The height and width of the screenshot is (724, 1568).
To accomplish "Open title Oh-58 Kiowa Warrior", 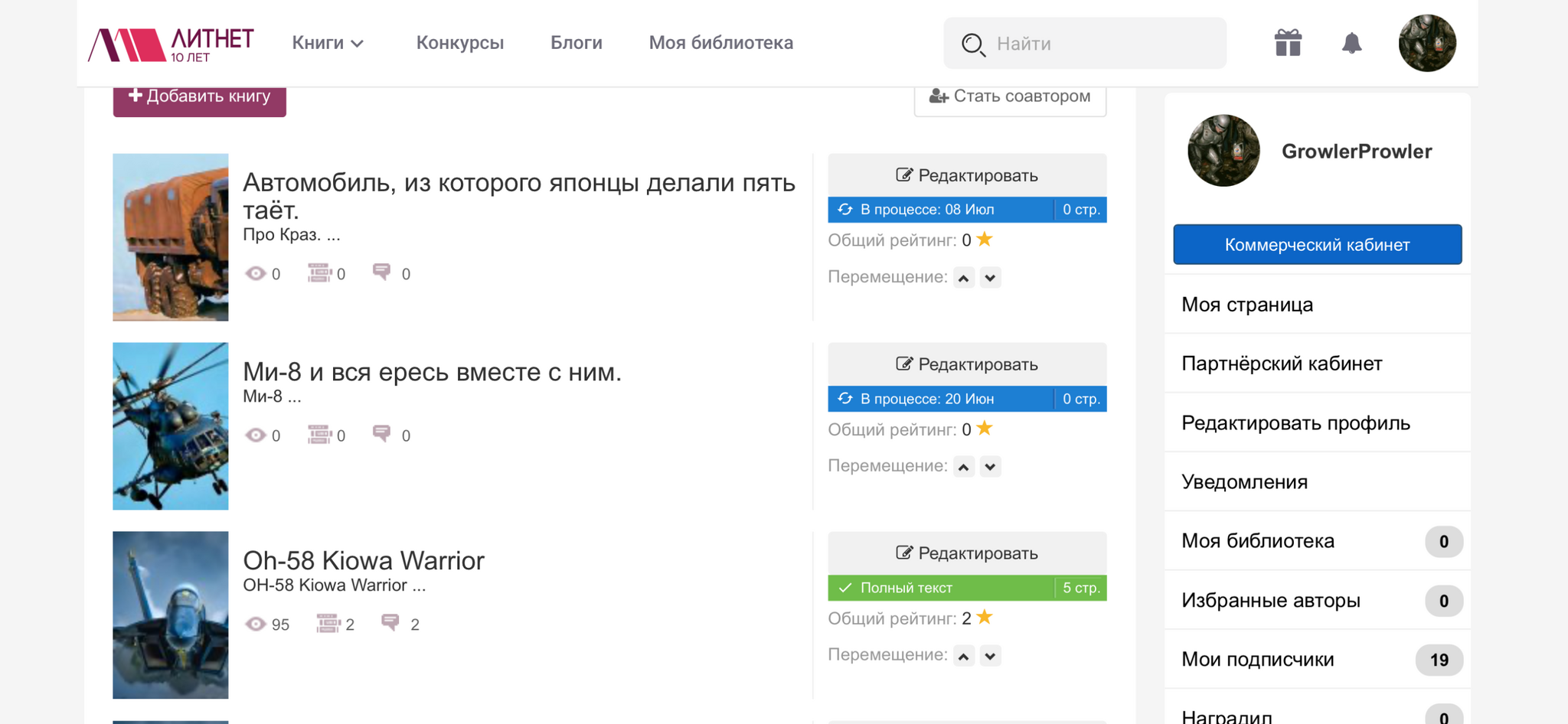I will click(364, 561).
